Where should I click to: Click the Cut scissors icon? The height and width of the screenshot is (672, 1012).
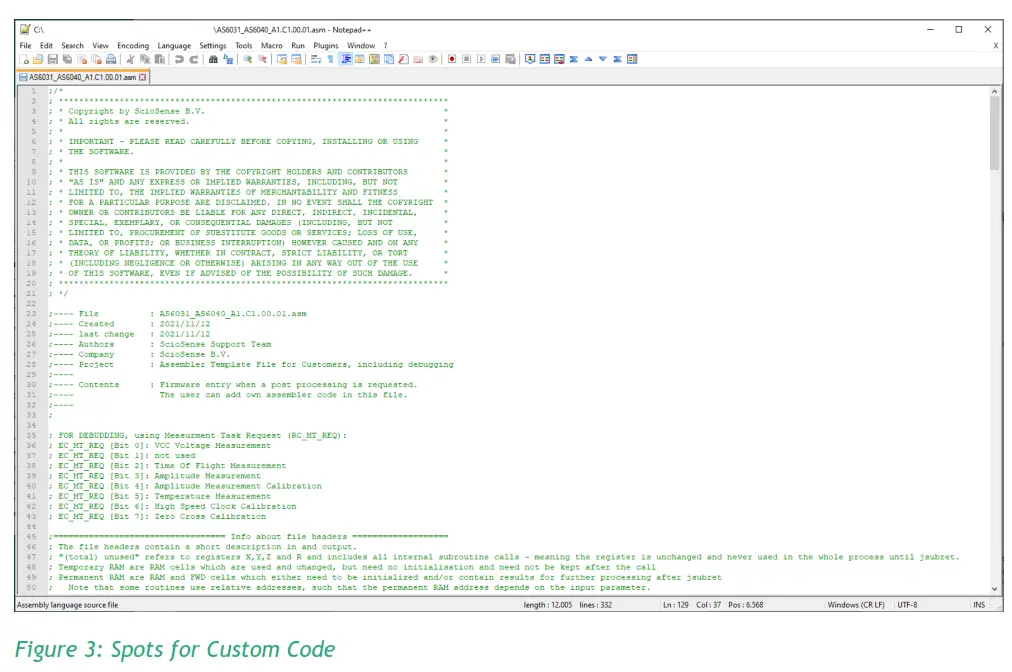click(130, 60)
